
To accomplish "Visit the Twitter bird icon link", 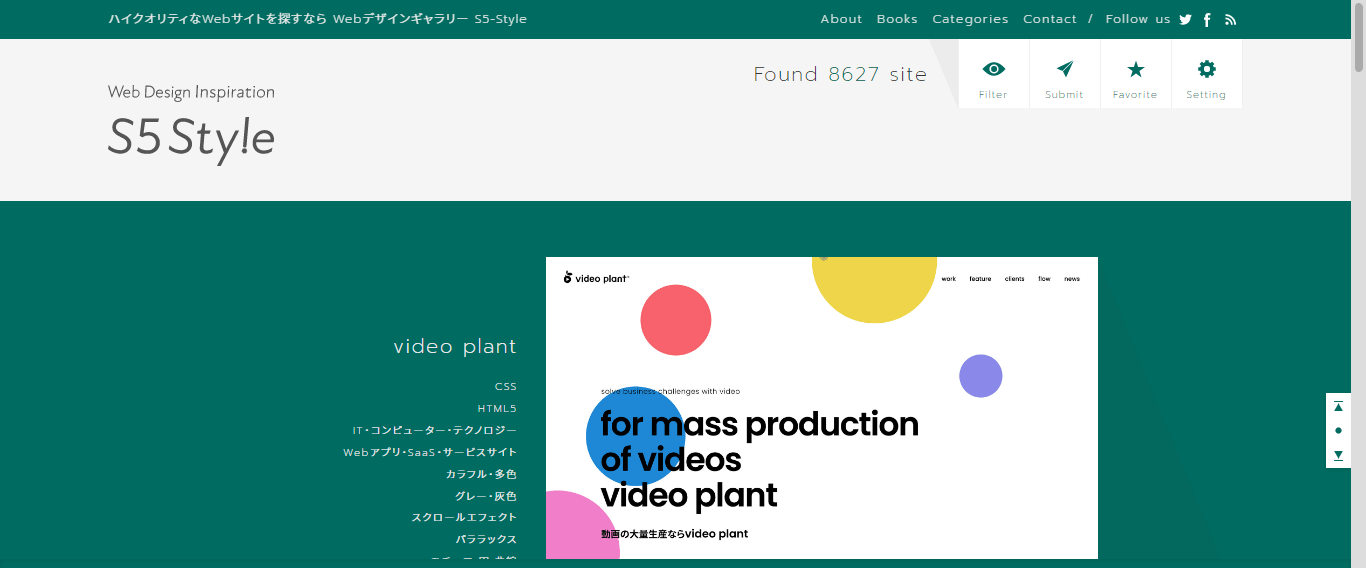I will tap(1185, 20).
